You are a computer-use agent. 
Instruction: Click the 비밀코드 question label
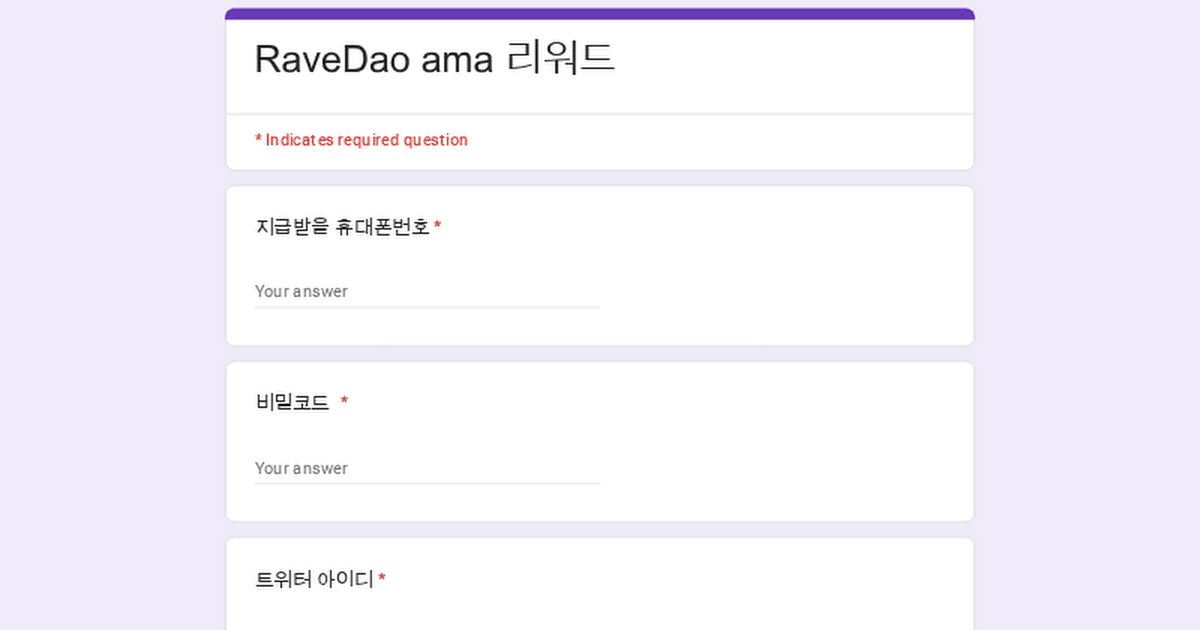(292, 403)
